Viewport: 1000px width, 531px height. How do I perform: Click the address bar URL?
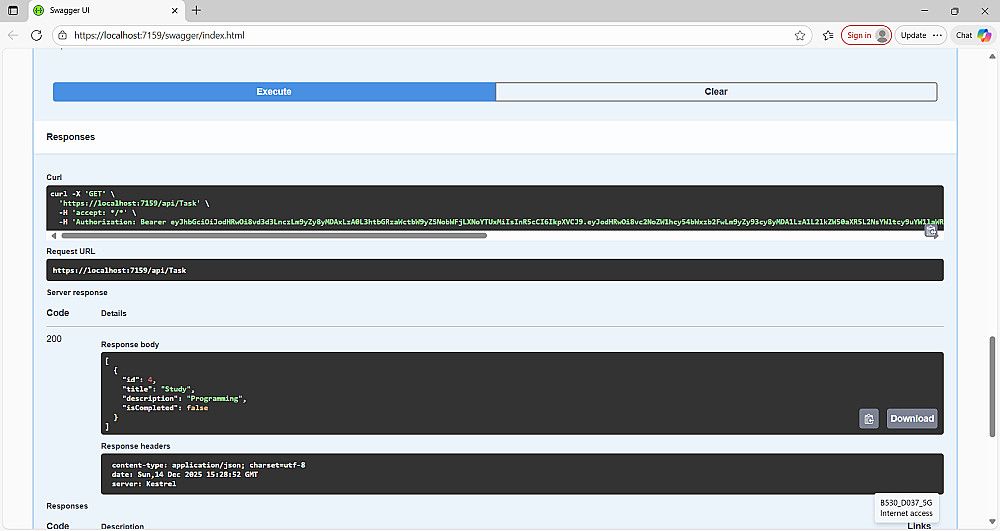tap(159, 36)
